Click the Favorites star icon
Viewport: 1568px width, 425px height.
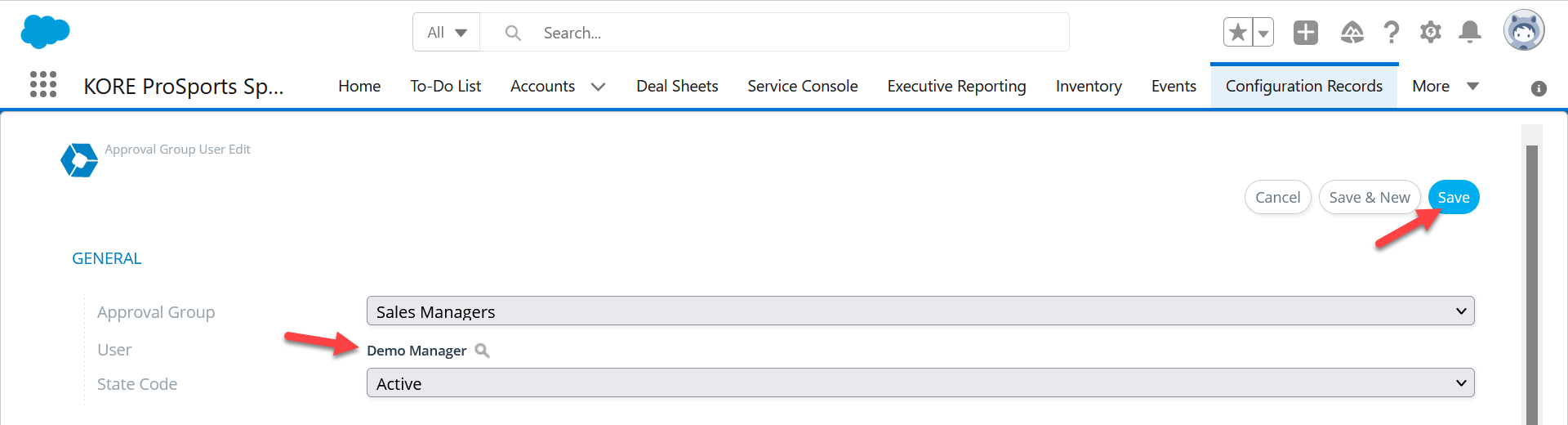tap(1238, 33)
